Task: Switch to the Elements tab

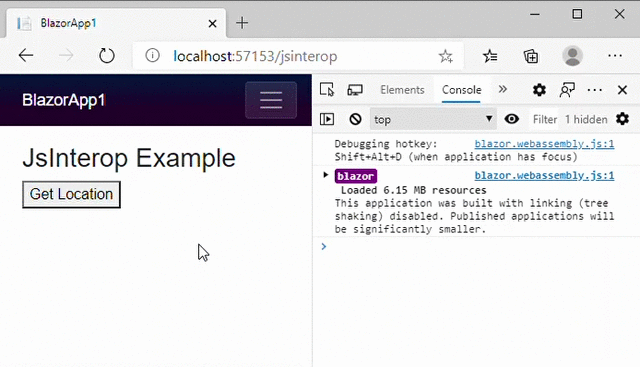Action: pyautogui.click(x=402, y=90)
